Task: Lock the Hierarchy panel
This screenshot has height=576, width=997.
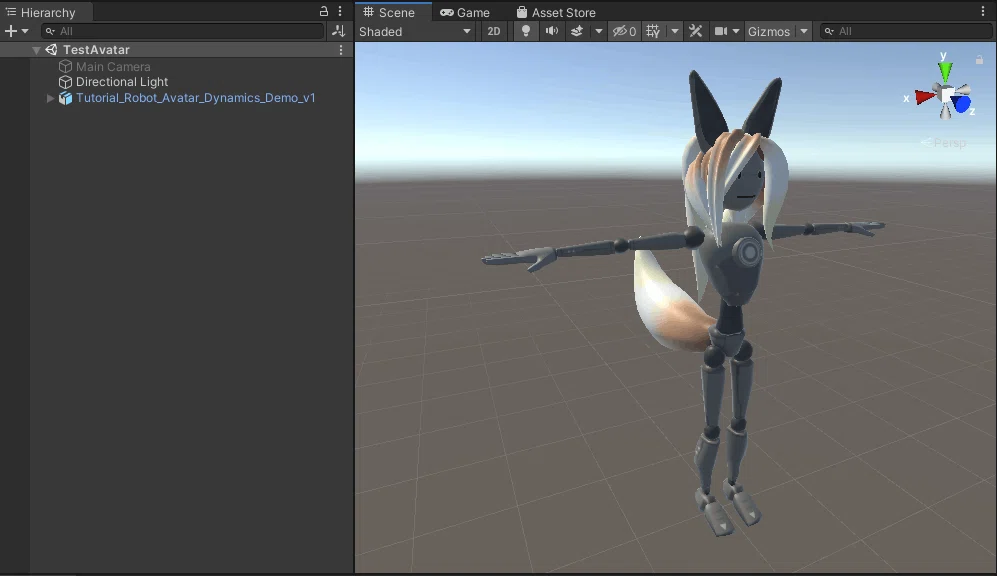Action: tap(324, 11)
